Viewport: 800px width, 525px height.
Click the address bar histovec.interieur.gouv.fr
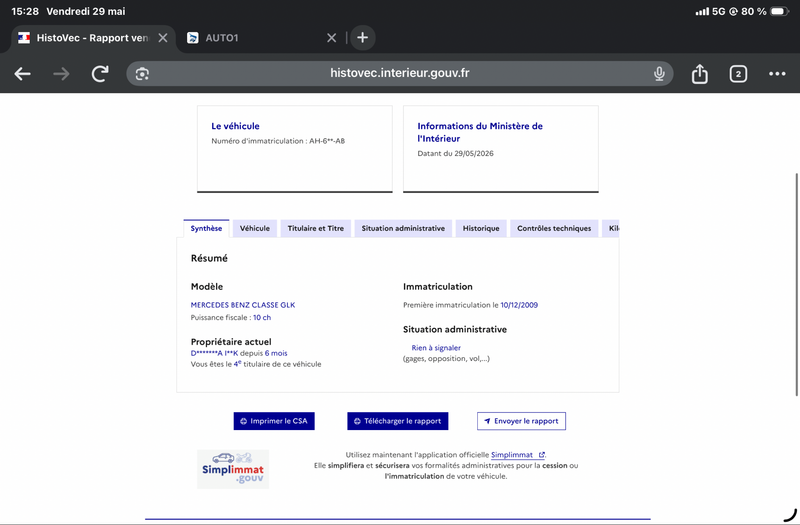pos(399,73)
